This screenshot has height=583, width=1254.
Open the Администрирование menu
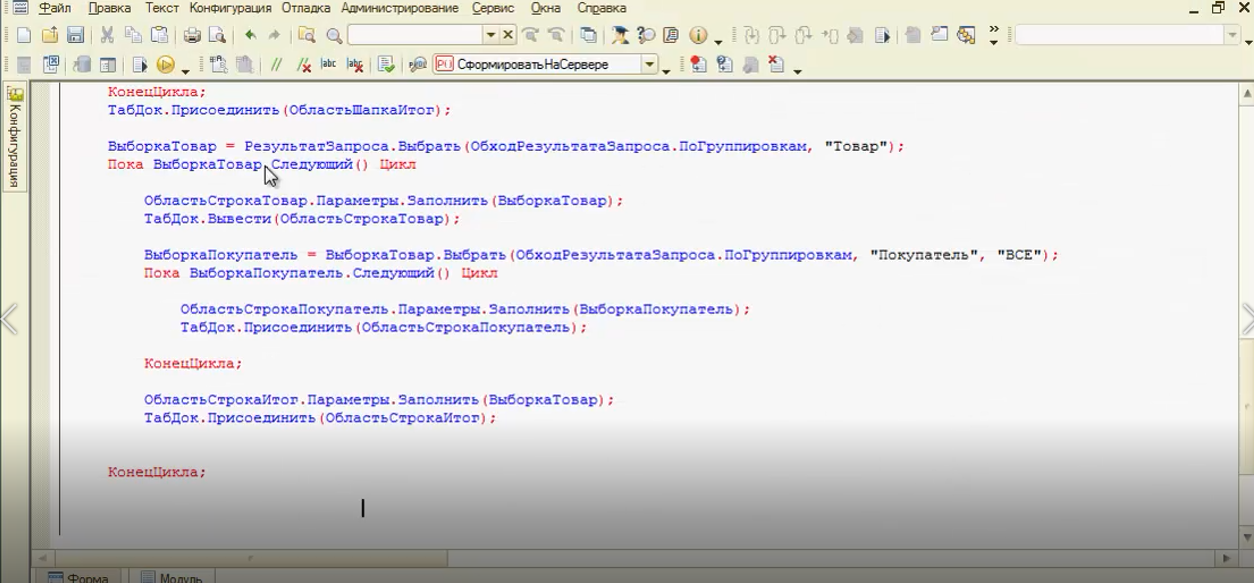(x=400, y=8)
